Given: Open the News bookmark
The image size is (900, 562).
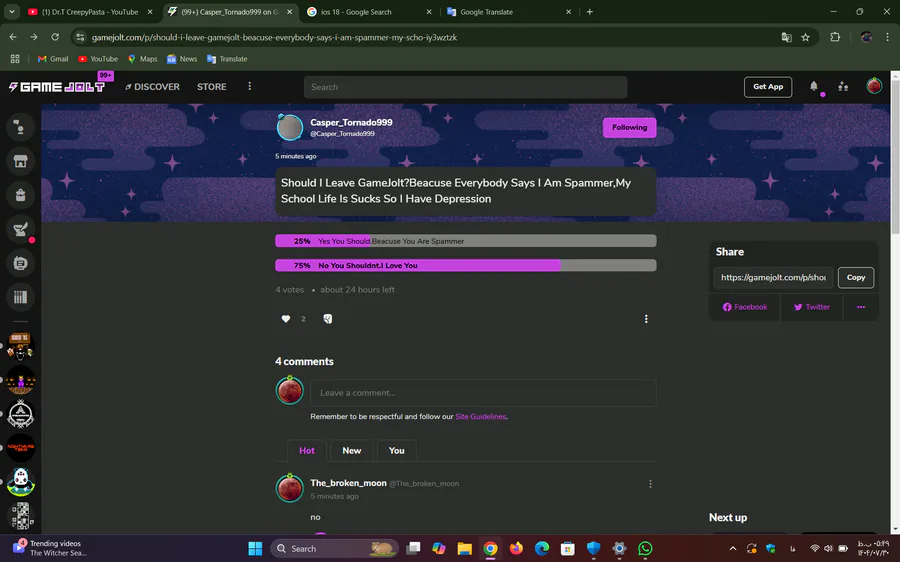Looking at the screenshot, I should (182, 59).
